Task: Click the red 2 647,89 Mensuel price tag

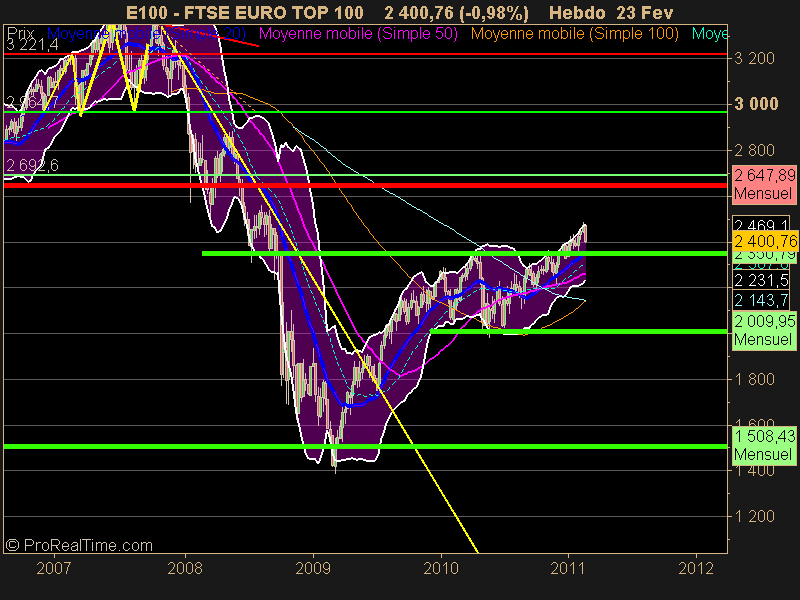Action: 764,184
